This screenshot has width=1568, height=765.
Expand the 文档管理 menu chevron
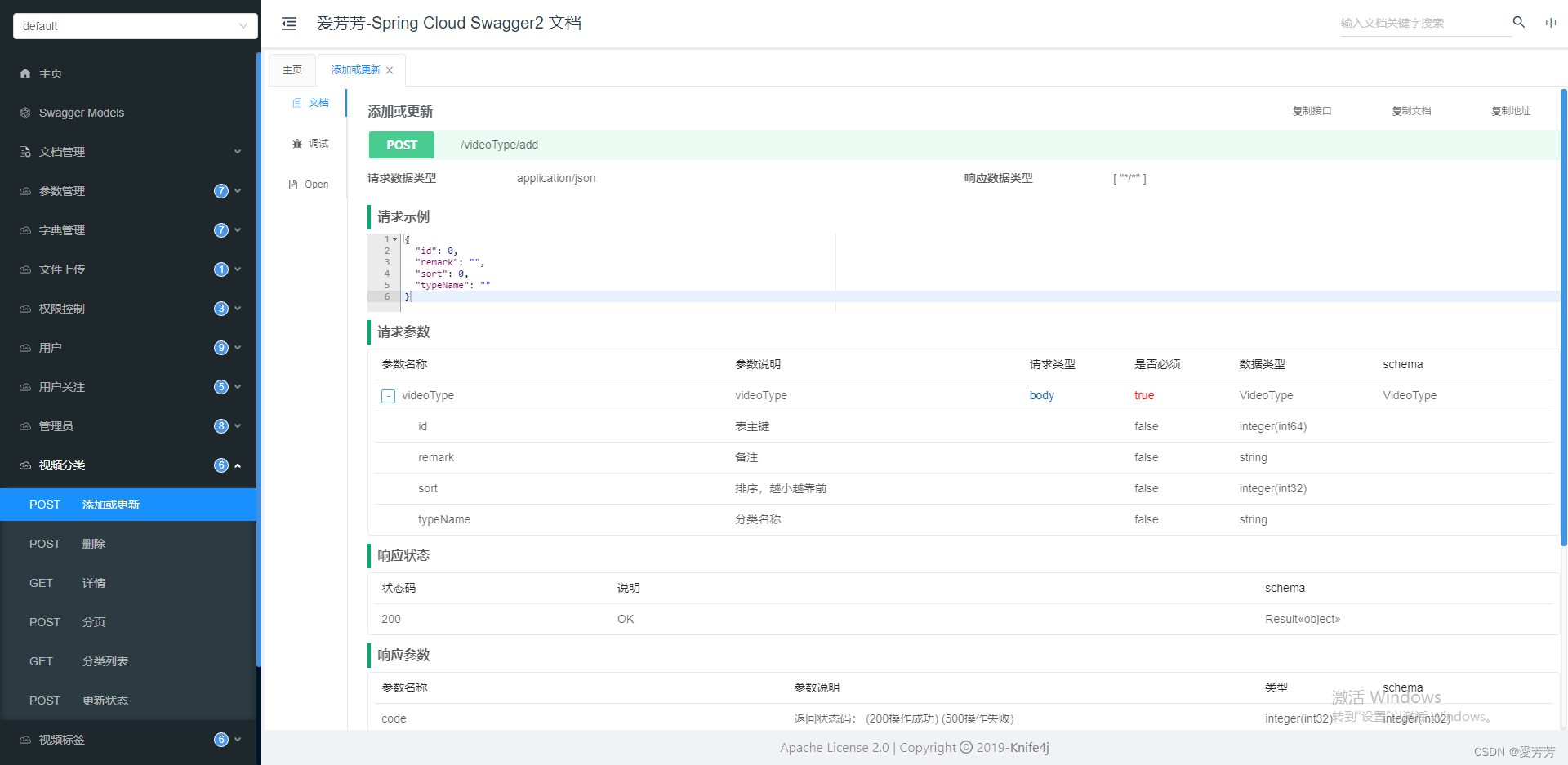[x=238, y=152]
